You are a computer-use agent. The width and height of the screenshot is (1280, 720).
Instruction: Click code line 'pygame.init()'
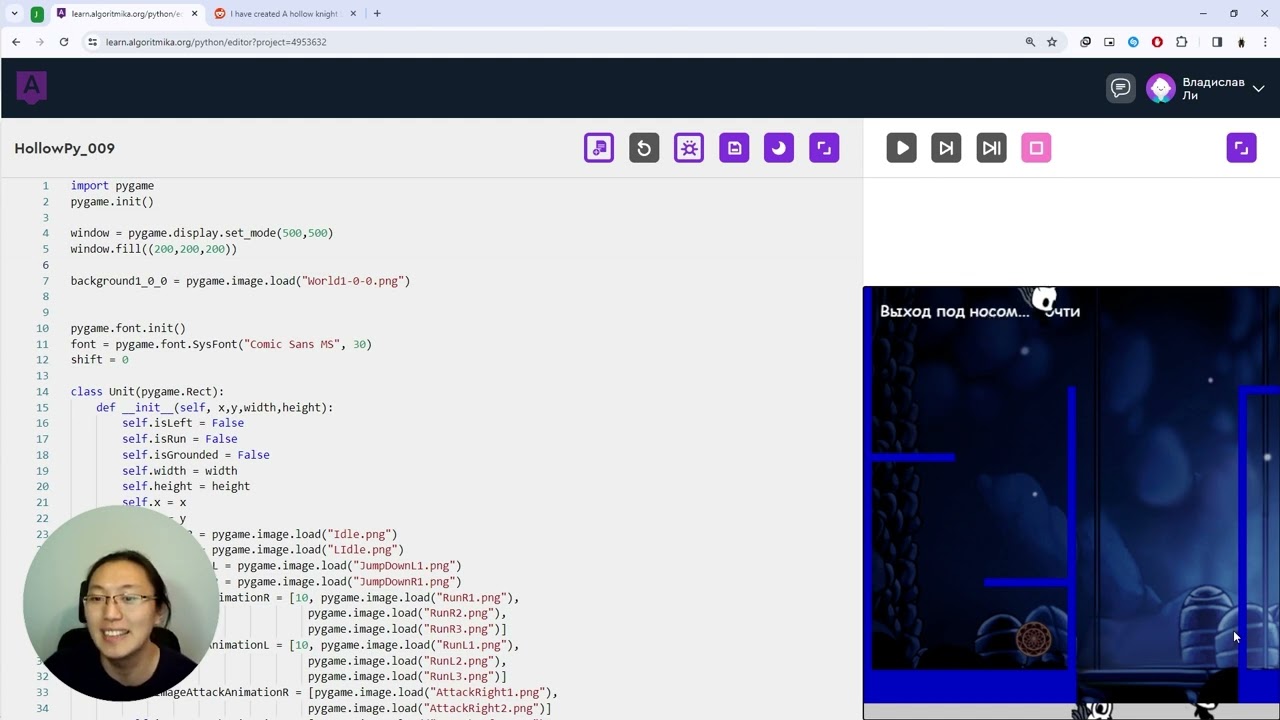(x=112, y=201)
